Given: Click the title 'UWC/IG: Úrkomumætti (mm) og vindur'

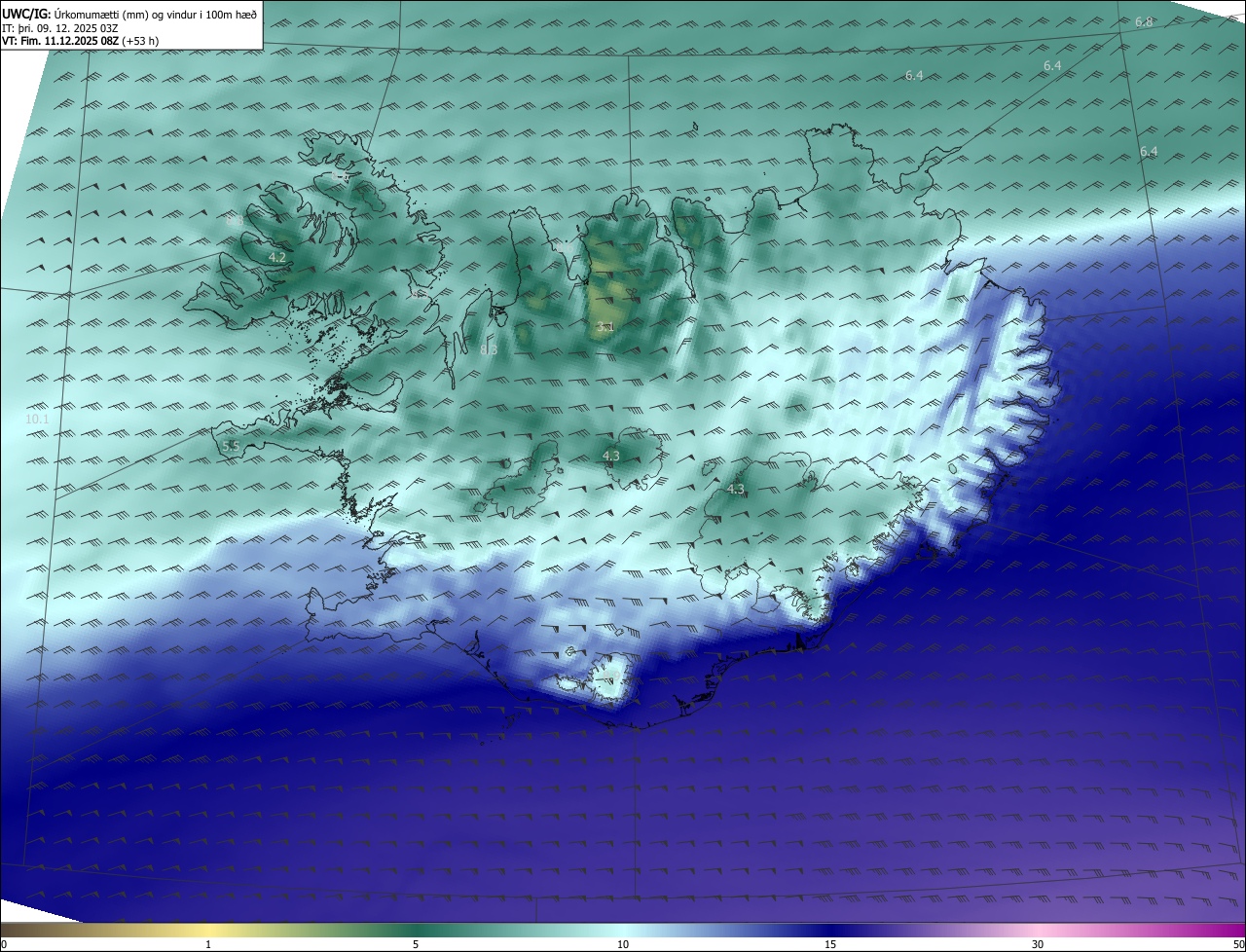Looking at the screenshot, I should pyautogui.click(x=129, y=14).
